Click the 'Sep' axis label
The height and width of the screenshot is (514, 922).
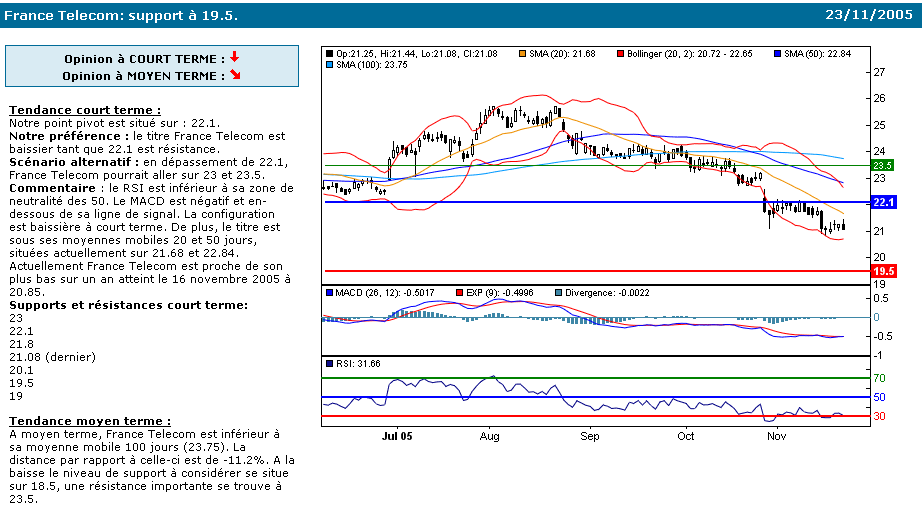pos(590,436)
